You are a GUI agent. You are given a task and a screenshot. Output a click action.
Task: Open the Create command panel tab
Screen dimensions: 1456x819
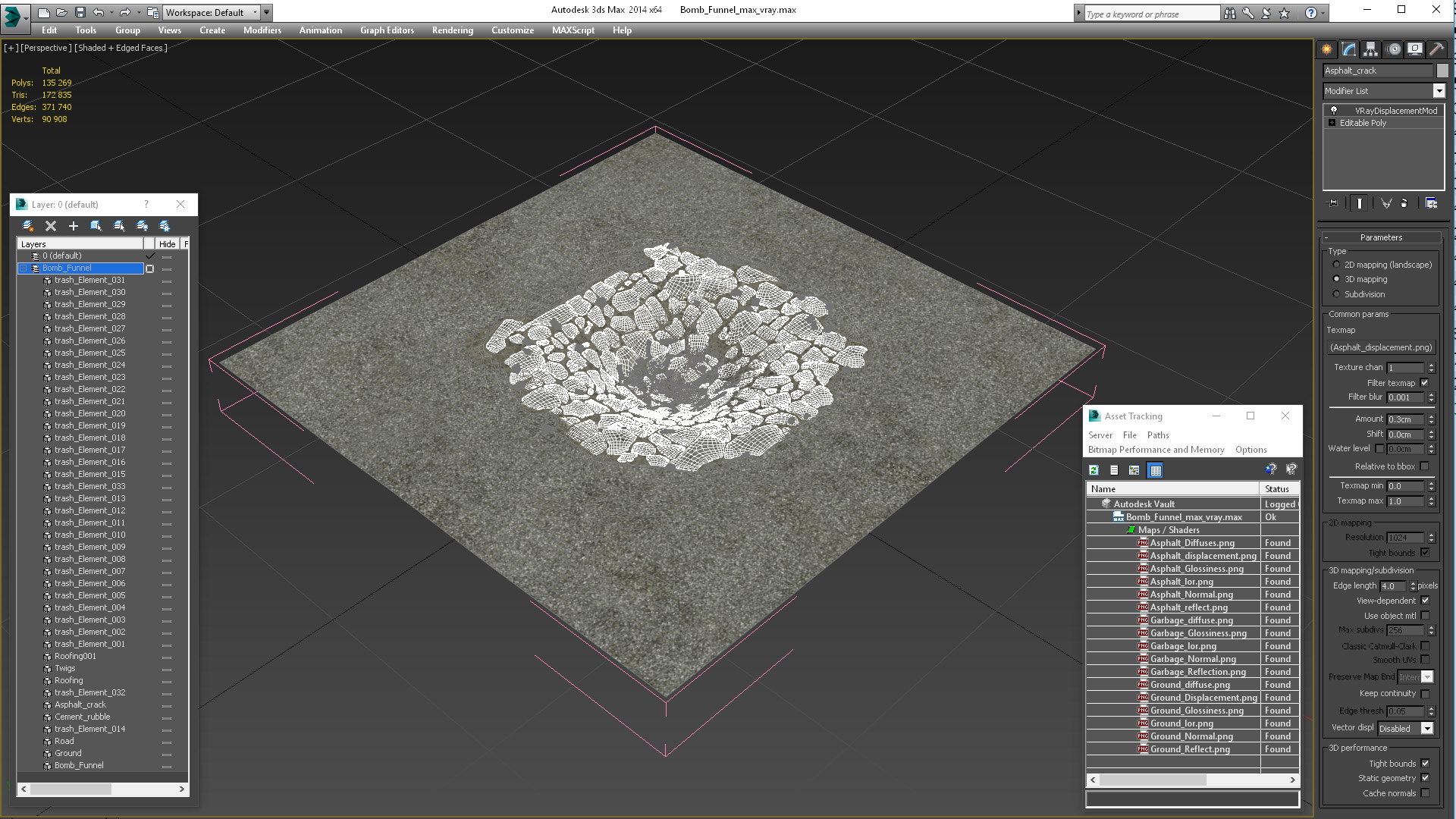(x=1327, y=49)
